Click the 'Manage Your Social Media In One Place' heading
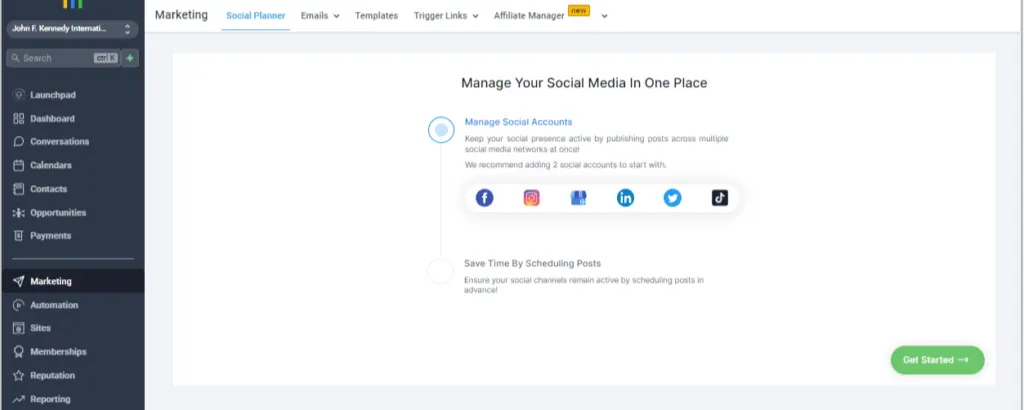Screen dimensions: 1024x410 (x=584, y=83)
